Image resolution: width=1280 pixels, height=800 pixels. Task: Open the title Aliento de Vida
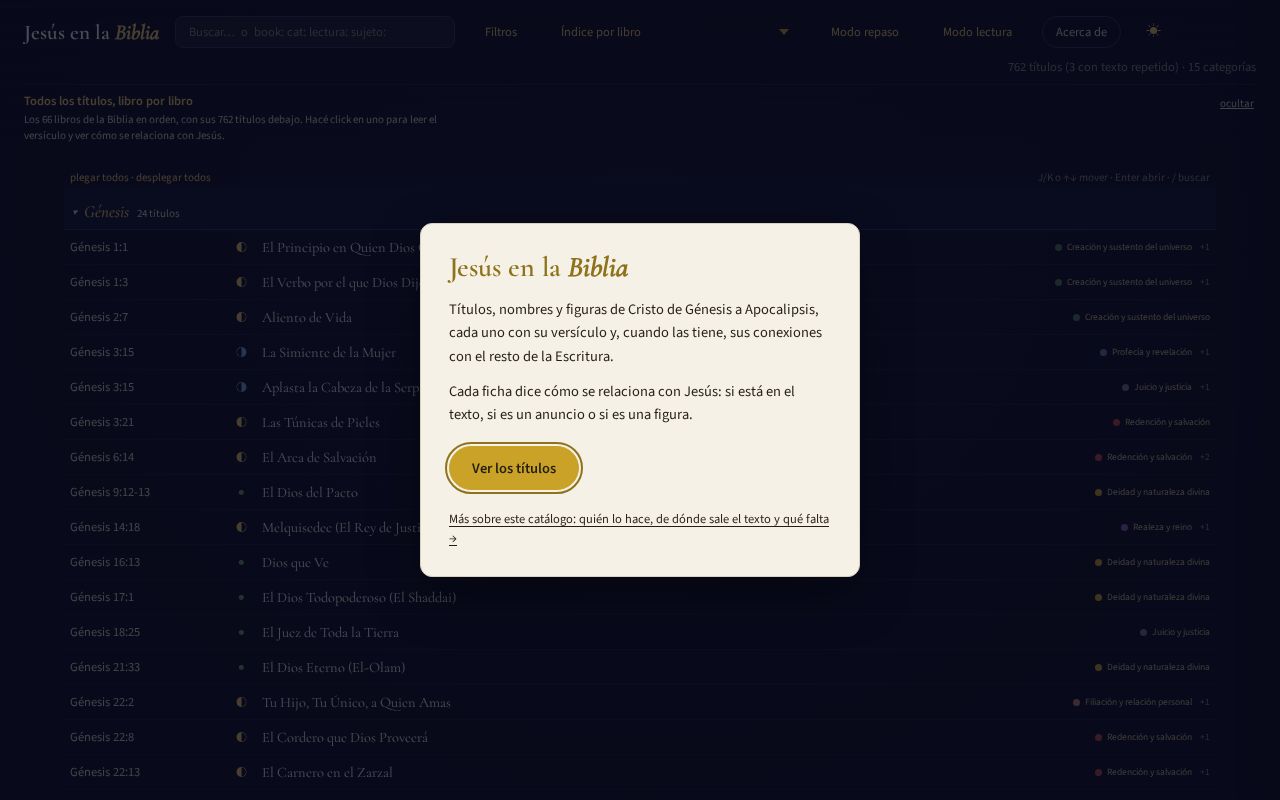tap(307, 317)
